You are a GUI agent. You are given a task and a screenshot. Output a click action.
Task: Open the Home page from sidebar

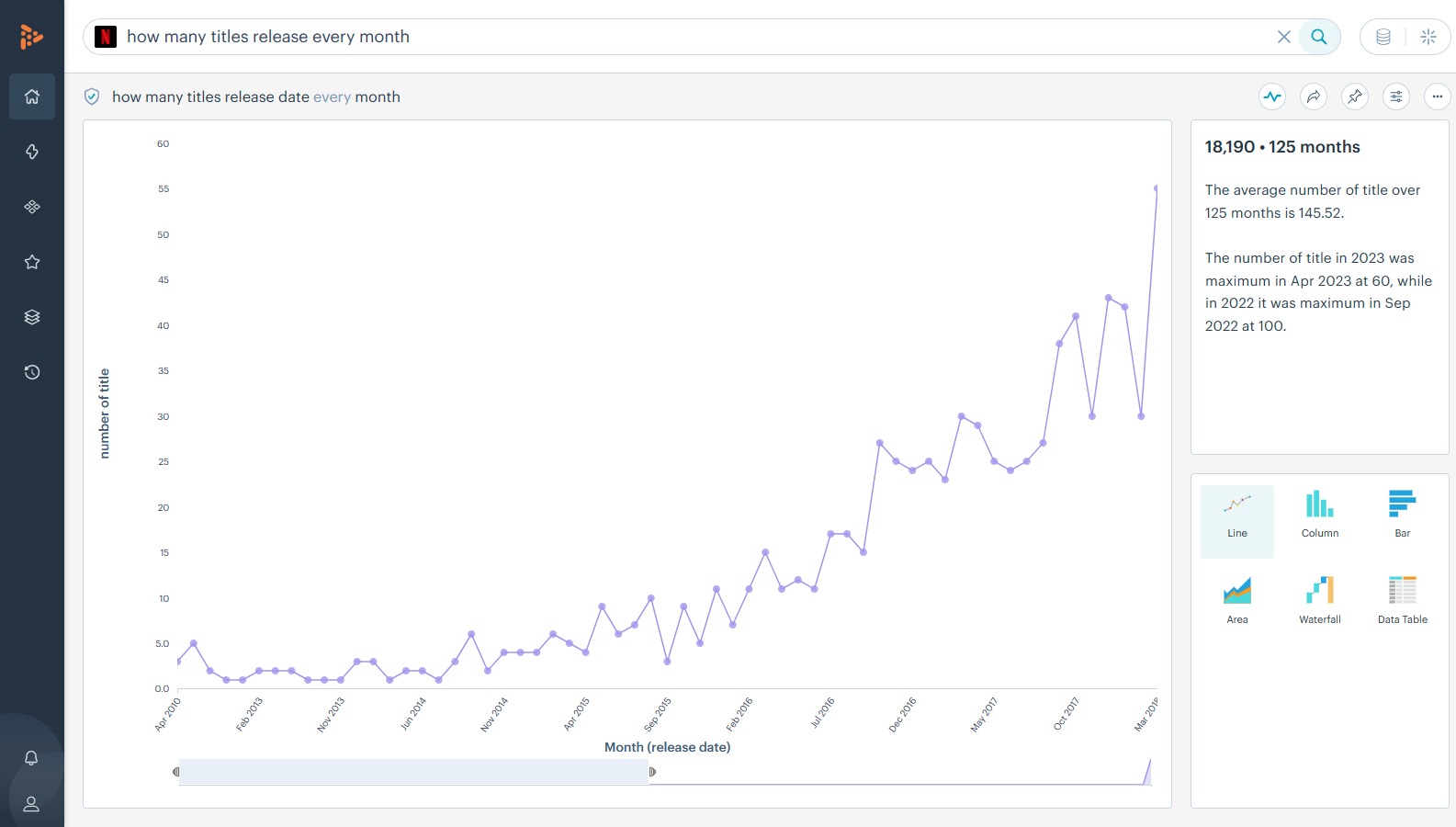[32, 96]
